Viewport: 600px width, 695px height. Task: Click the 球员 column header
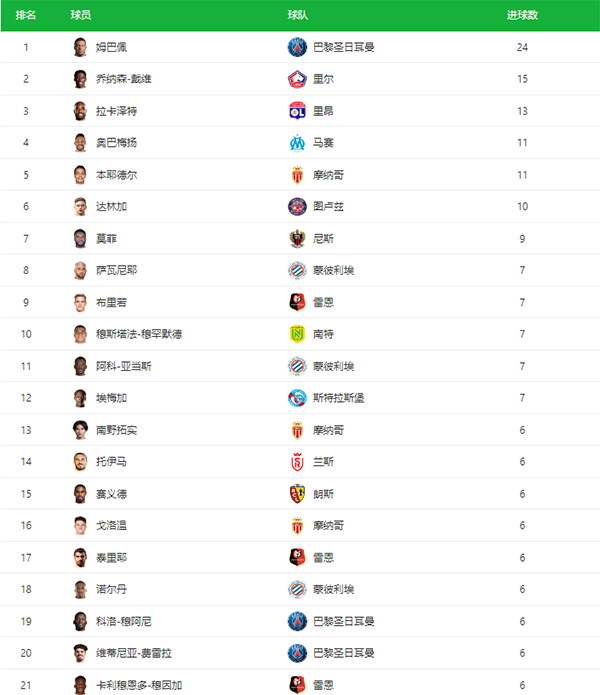81,15
